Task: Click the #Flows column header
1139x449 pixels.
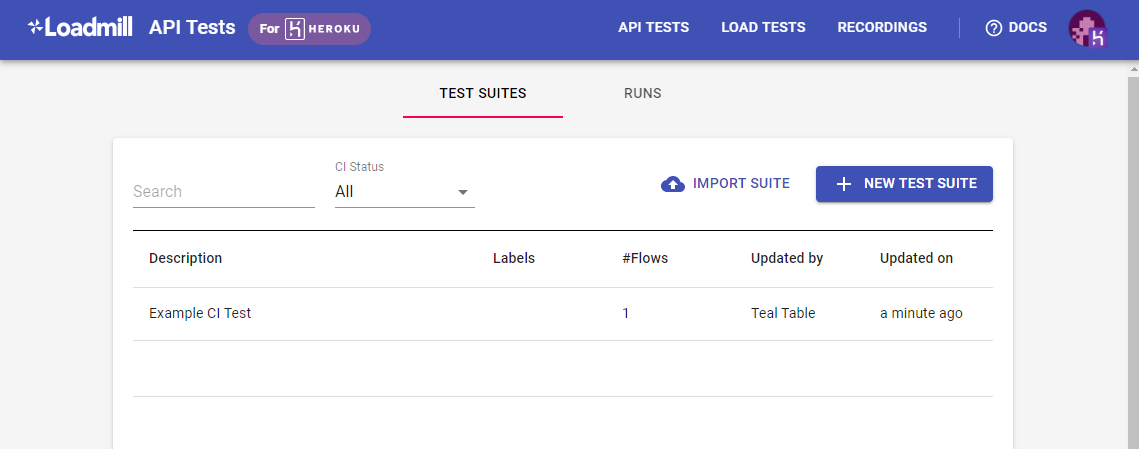Action: click(645, 258)
